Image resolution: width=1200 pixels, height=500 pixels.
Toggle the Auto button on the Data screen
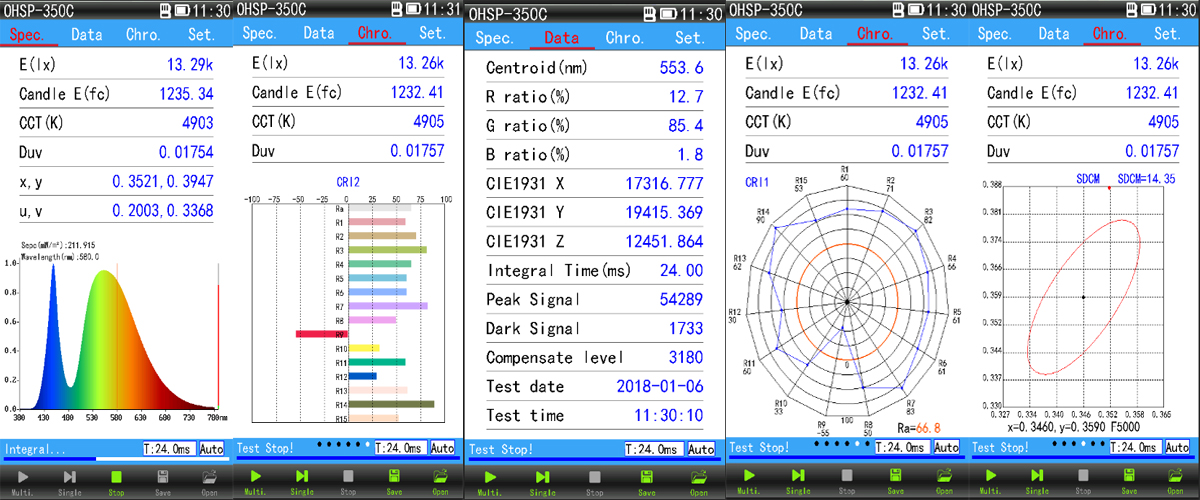tap(702, 450)
